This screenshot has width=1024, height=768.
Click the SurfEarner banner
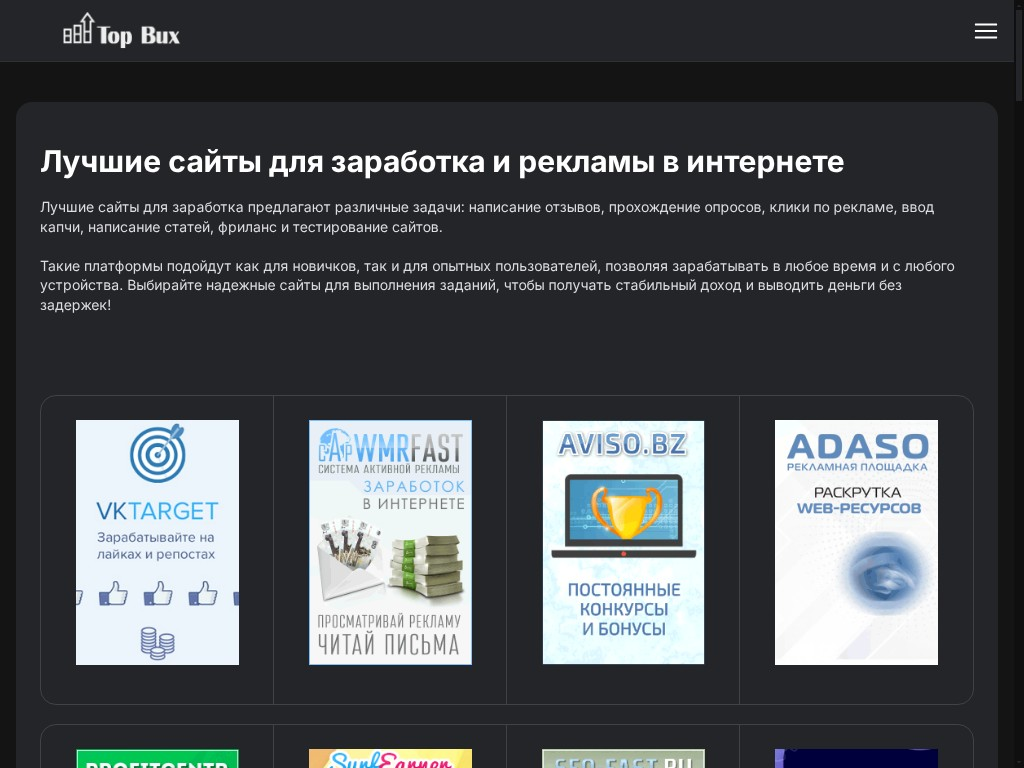pos(391,759)
